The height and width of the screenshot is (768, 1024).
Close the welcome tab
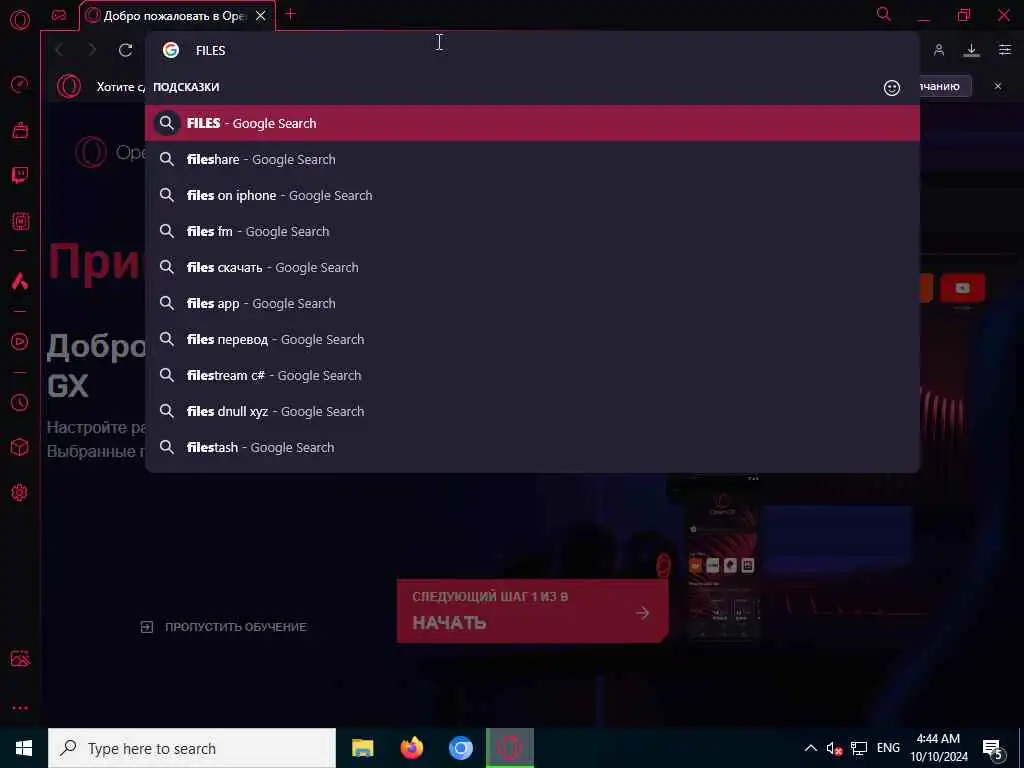point(261,16)
